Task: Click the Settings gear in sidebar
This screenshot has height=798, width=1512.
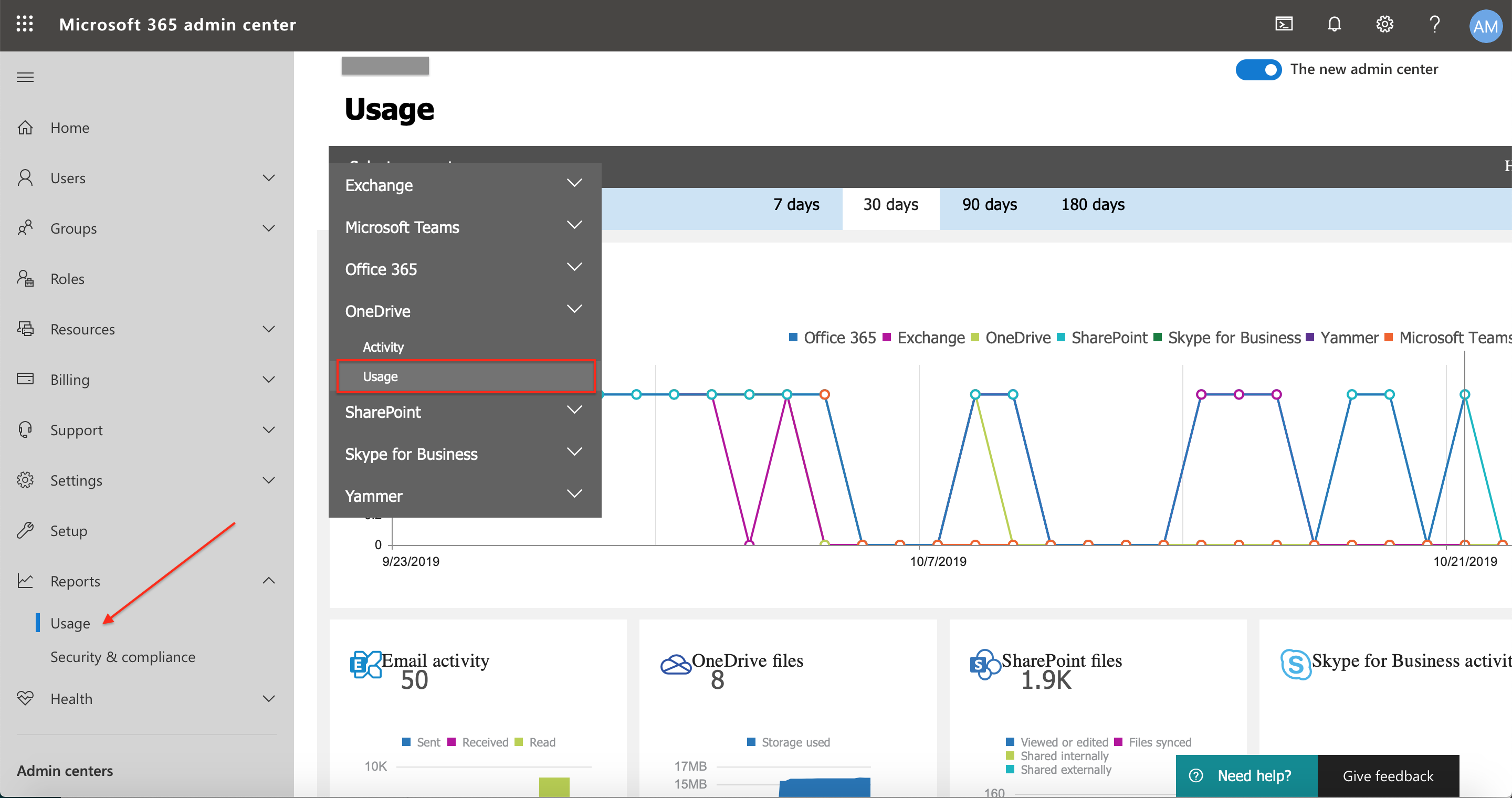Action: pos(25,480)
